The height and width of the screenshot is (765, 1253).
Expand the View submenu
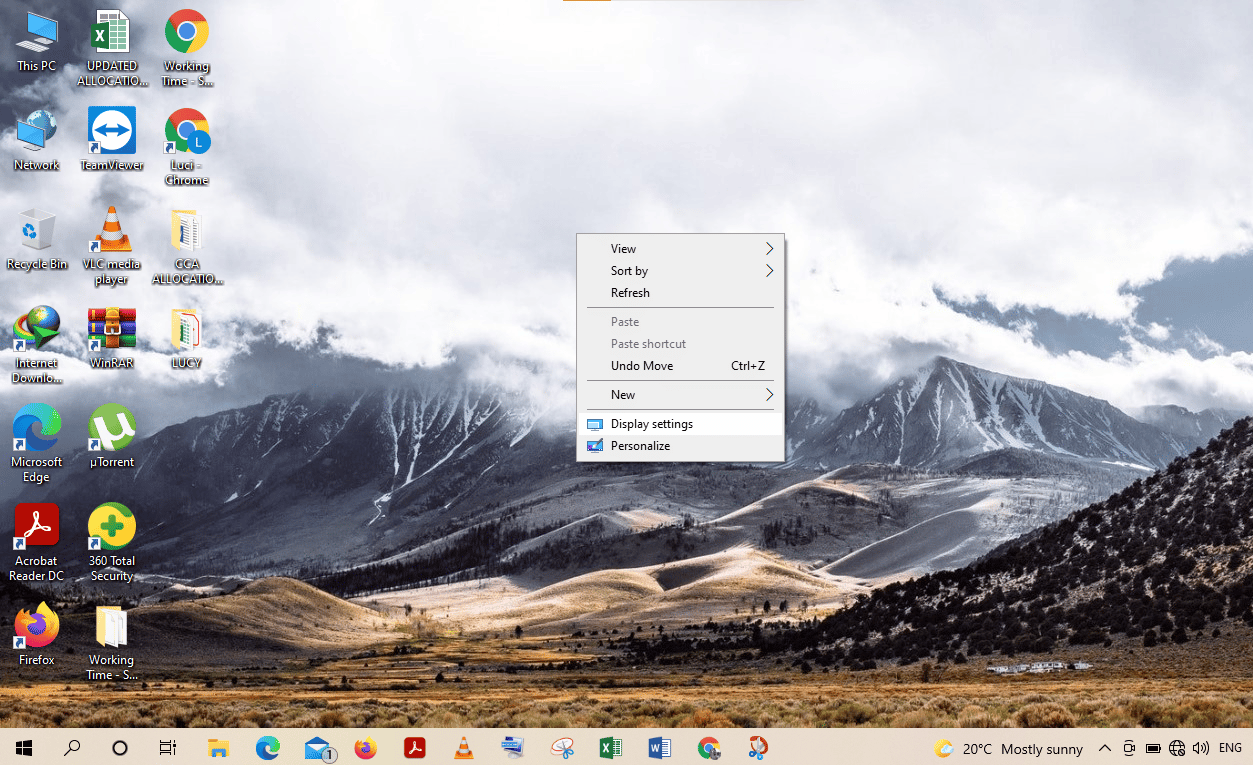(680, 249)
